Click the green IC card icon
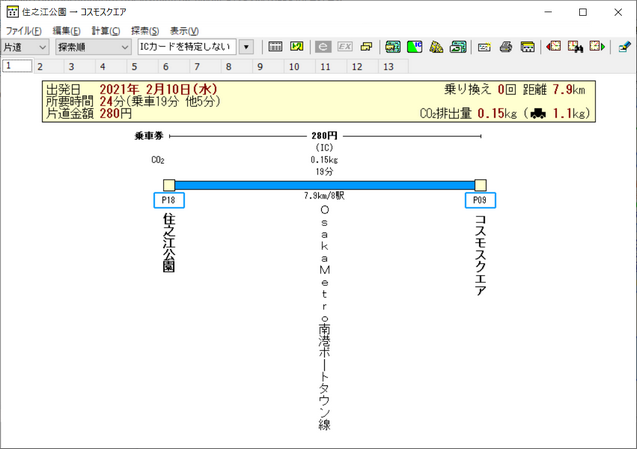637x449 pixels. click(415, 47)
